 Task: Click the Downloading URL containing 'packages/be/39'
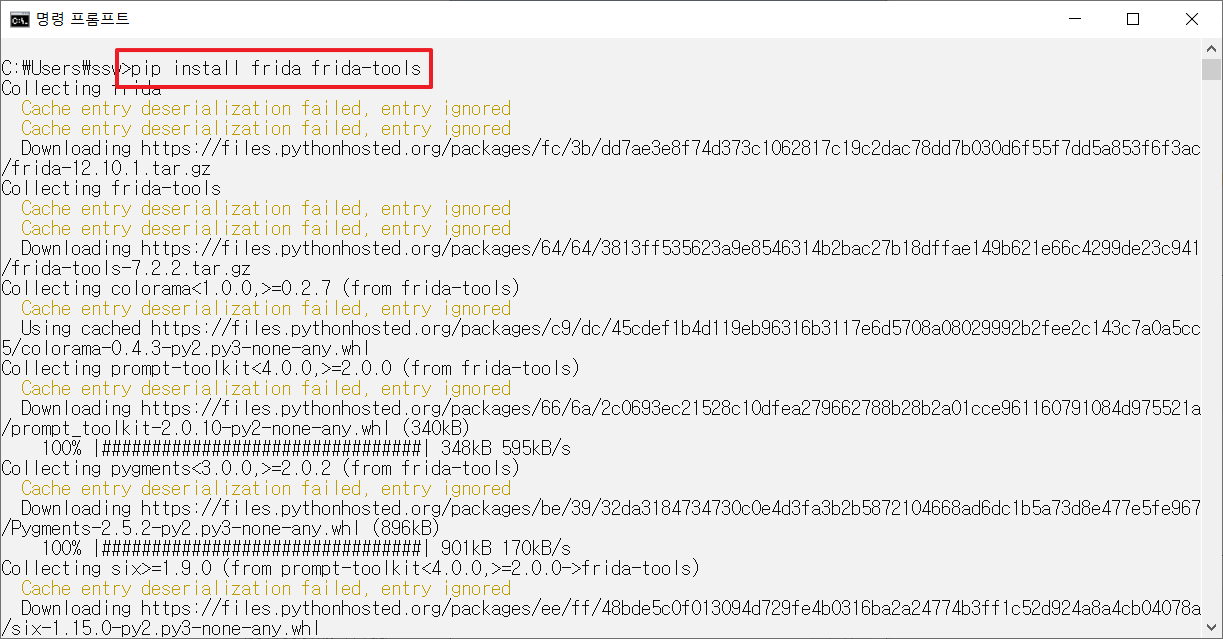610,508
